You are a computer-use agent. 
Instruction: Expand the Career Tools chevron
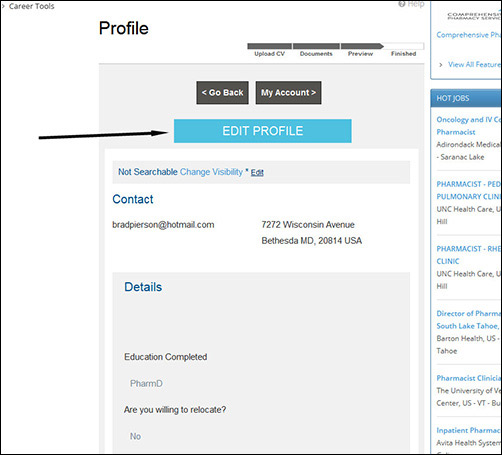3,6
